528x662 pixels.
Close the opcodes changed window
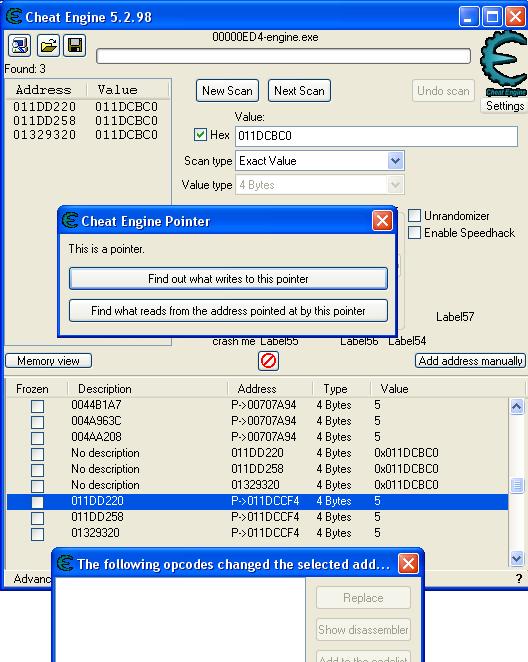point(409,564)
